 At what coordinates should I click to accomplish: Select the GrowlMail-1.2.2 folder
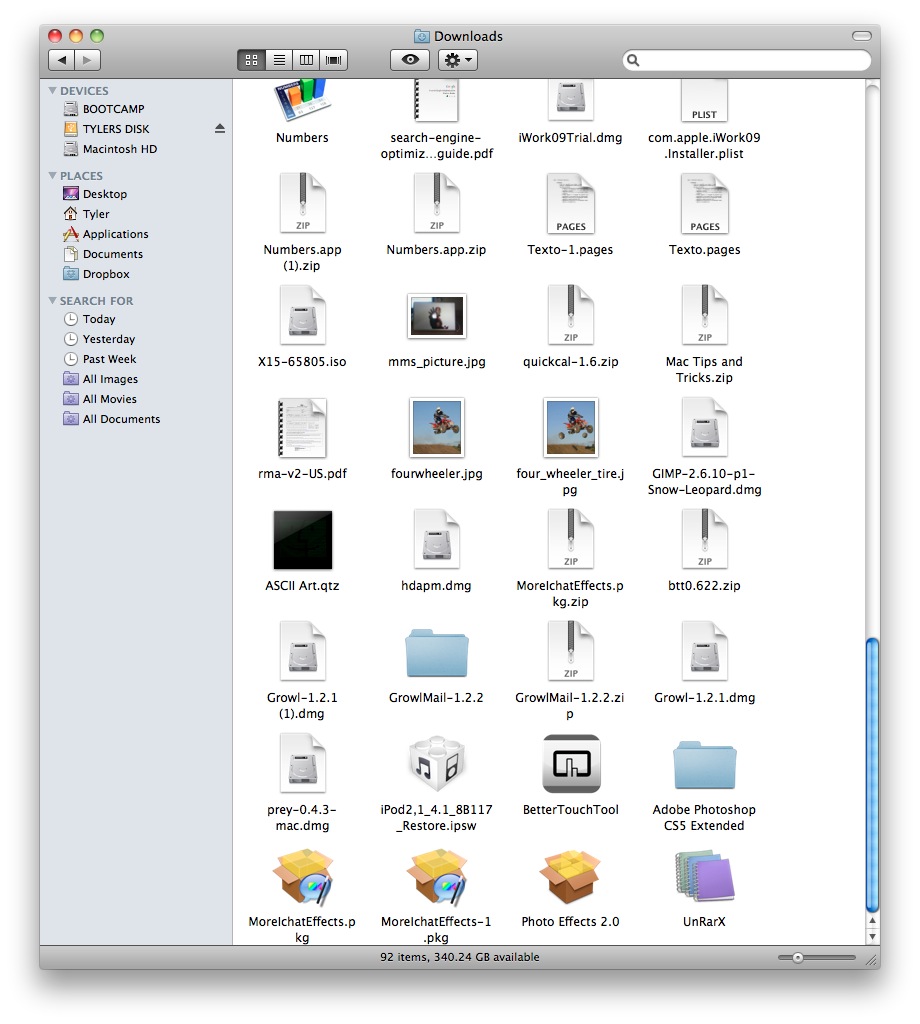pyautogui.click(x=437, y=652)
